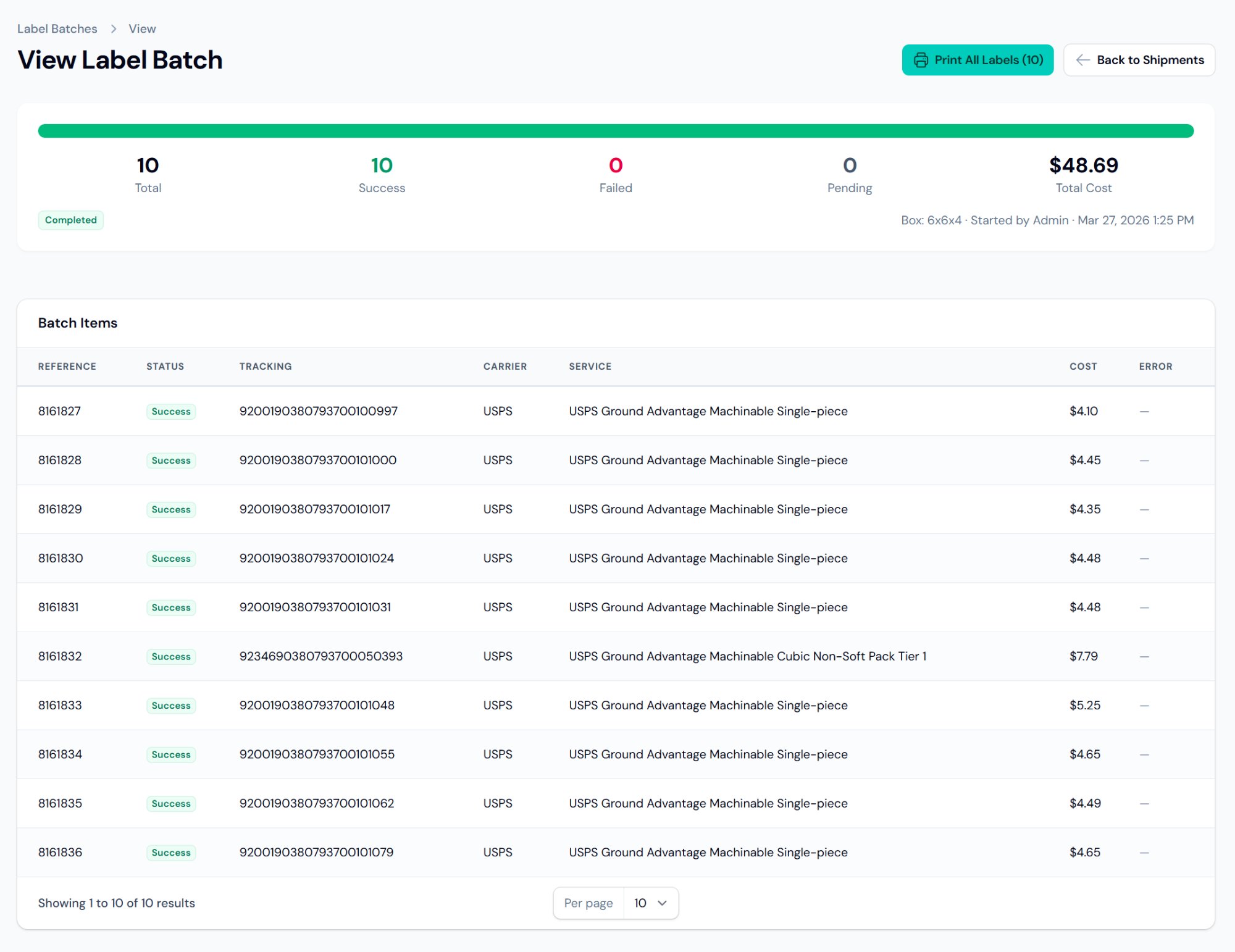Image resolution: width=1235 pixels, height=952 pixels.
Task: Click the printer icon on Print button
Action: tap(920, 60)
